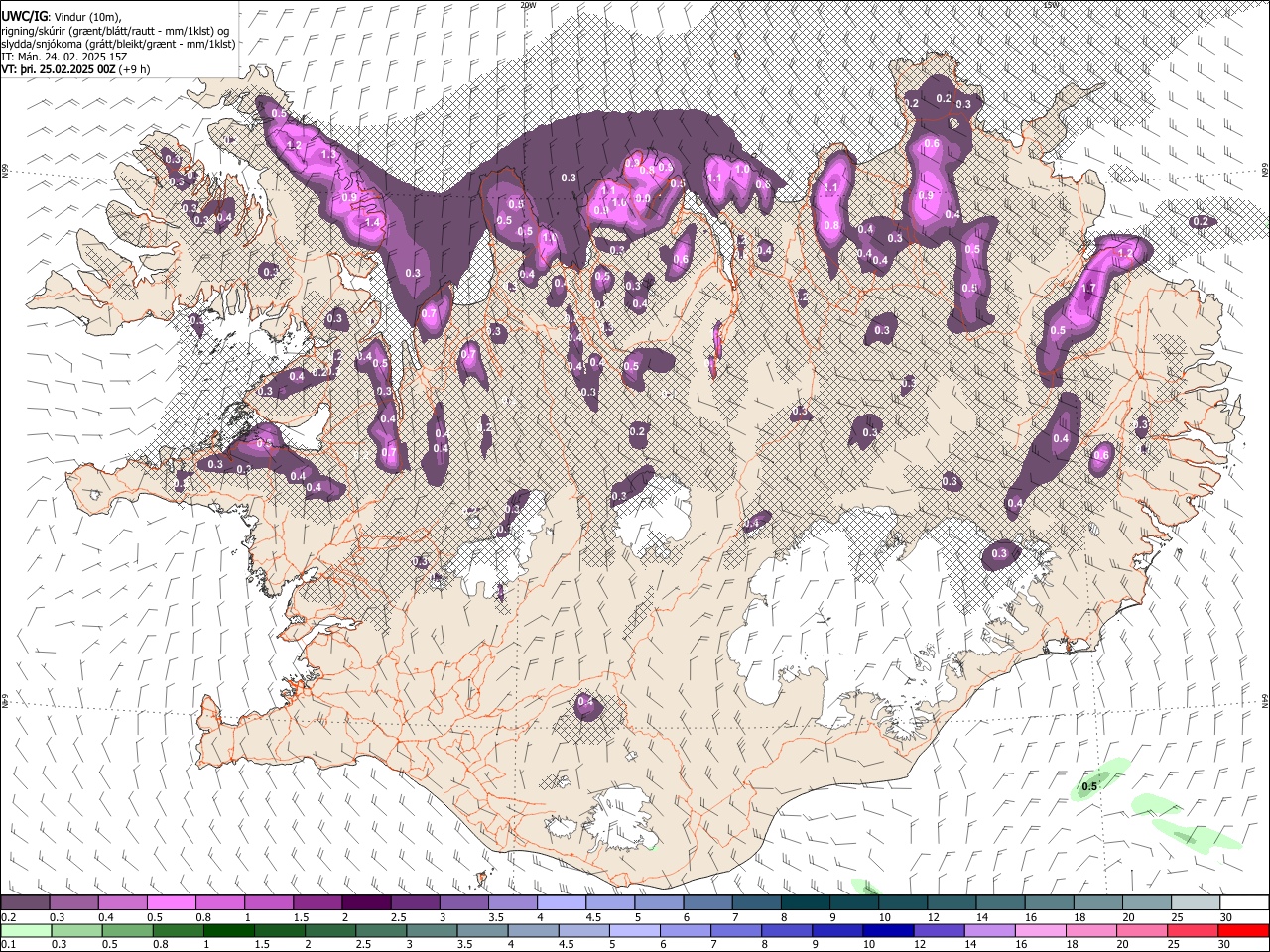Select the darkest purple upper swatch at 2

click(x=366, y=903)
